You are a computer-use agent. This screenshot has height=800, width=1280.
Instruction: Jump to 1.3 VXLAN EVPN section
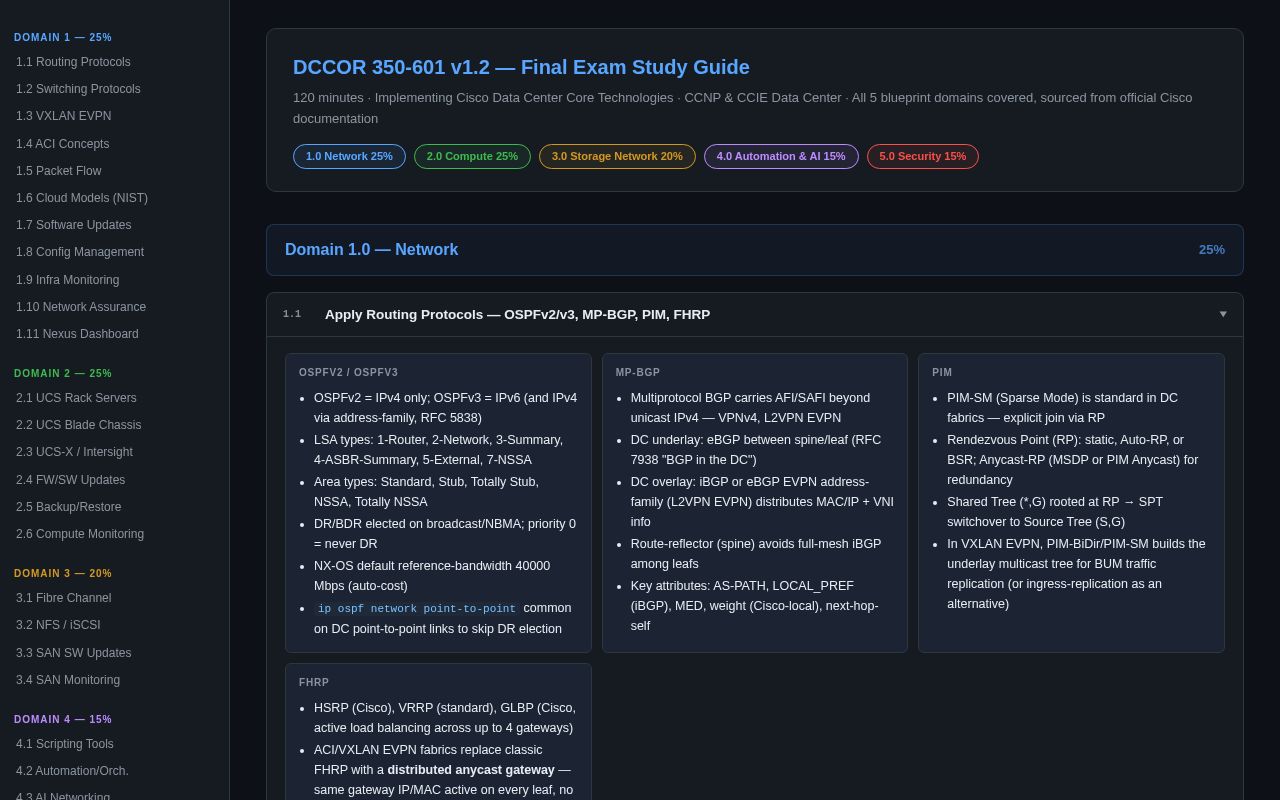[x=63, y=116]
